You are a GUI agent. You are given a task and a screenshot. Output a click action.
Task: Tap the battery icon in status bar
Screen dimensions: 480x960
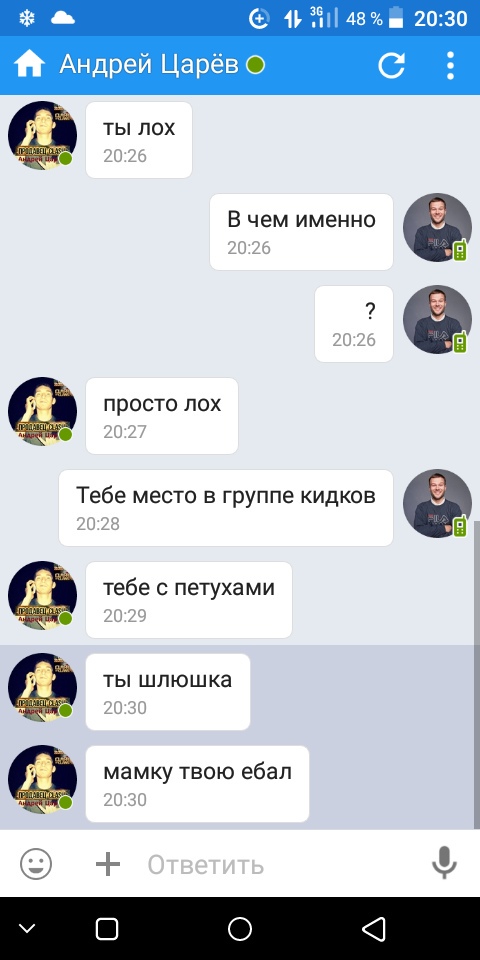397,18
